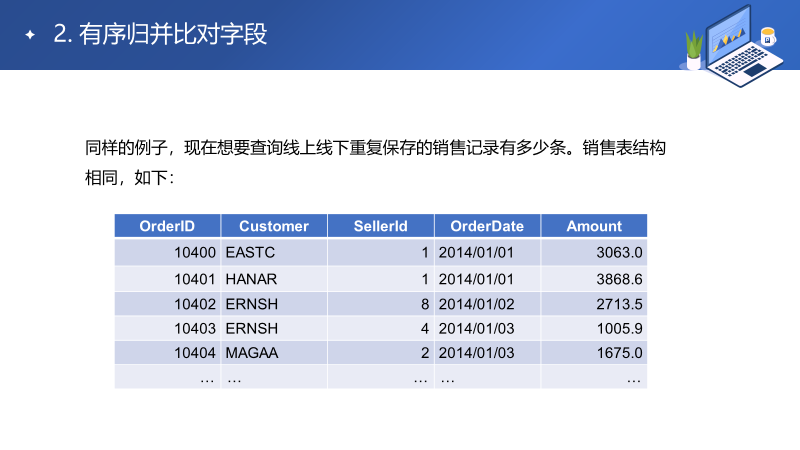Viewport: 800px width, 450px height.
Task: Click the MAGAA customer cell
Action: 274,353
